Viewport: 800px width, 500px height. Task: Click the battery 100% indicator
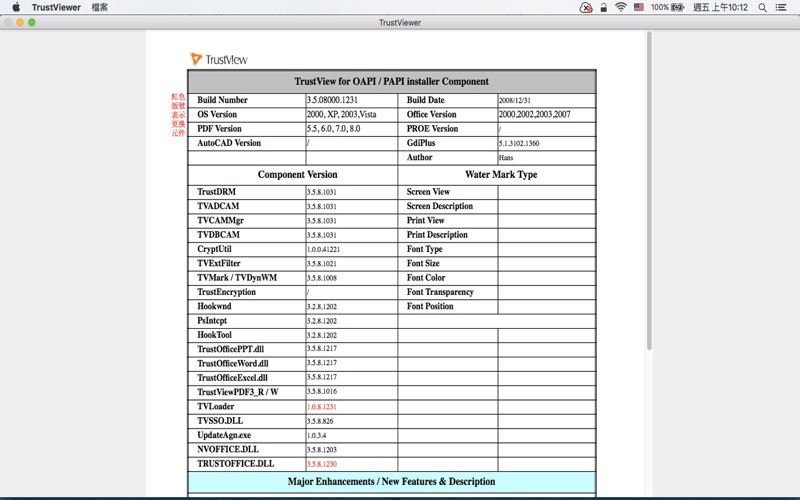pos(667,7)
